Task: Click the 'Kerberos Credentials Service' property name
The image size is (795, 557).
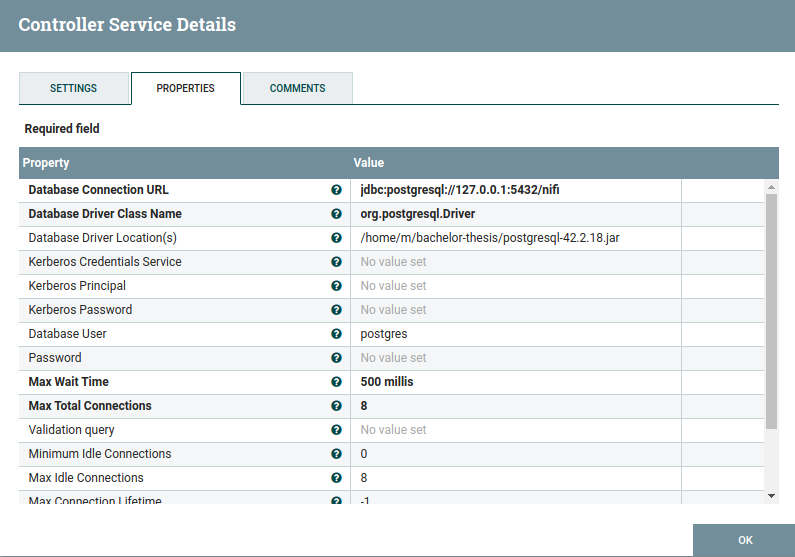Action: pyautogui.click(x=105, y=262)
